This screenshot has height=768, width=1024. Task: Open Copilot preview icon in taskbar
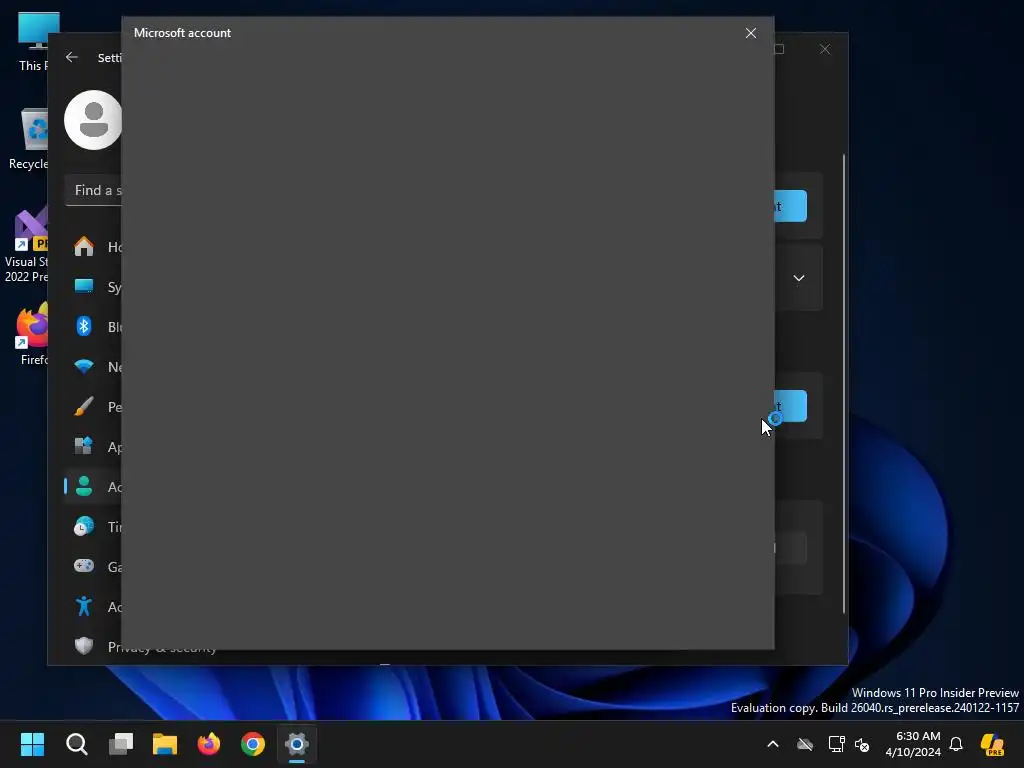[x=992, y=744]
